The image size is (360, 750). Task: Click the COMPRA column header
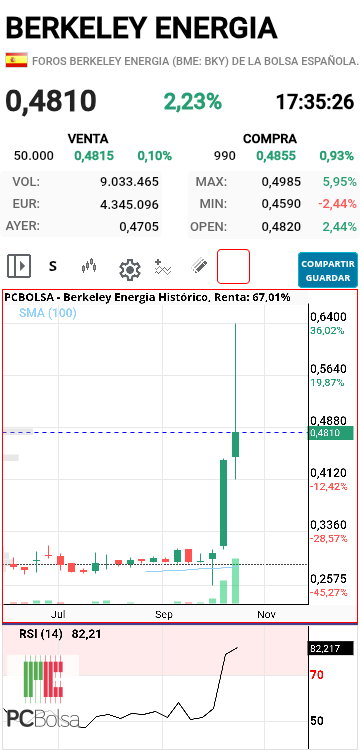click(x=270, y=139)
